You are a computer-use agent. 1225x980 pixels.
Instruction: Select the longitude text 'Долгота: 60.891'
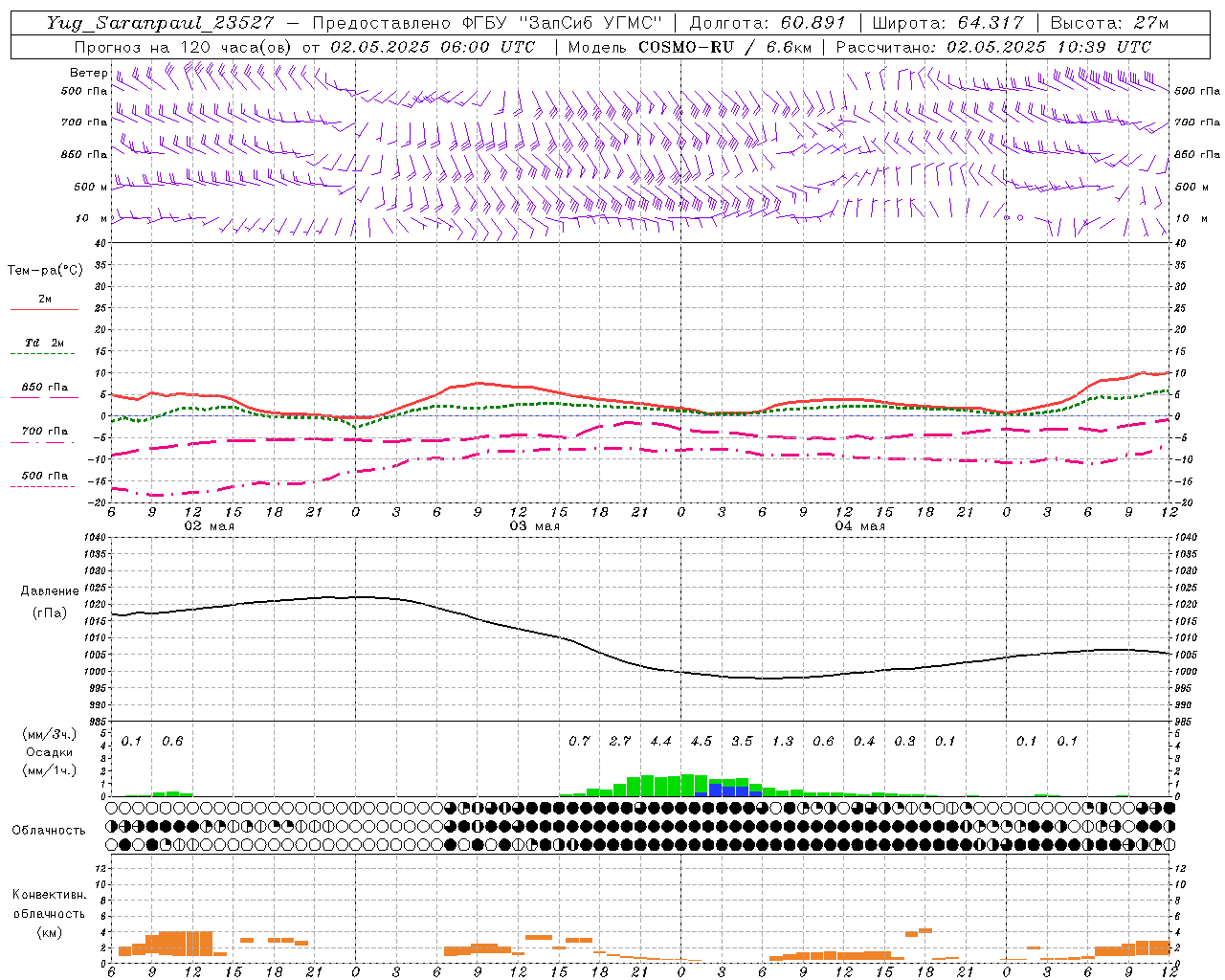pyautogui.click(x=768, y=24)
